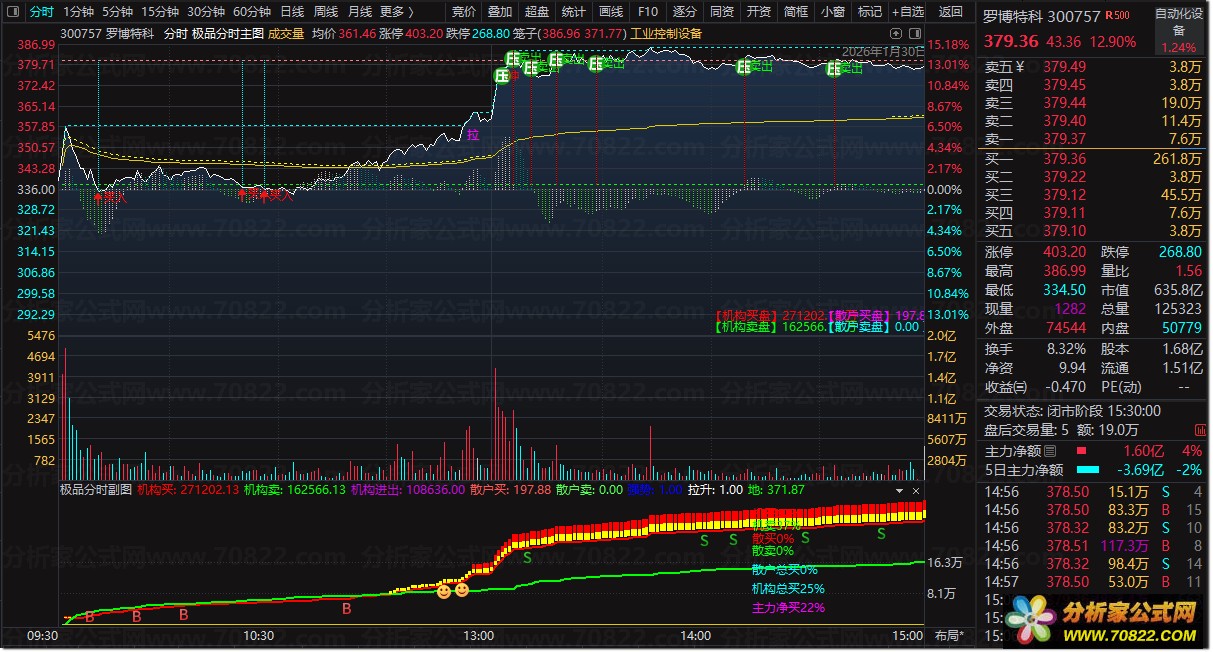Click the 5日主力净额 value -3.69亿
This screenshot has height=652, width=1213.
pos(1138,469)
